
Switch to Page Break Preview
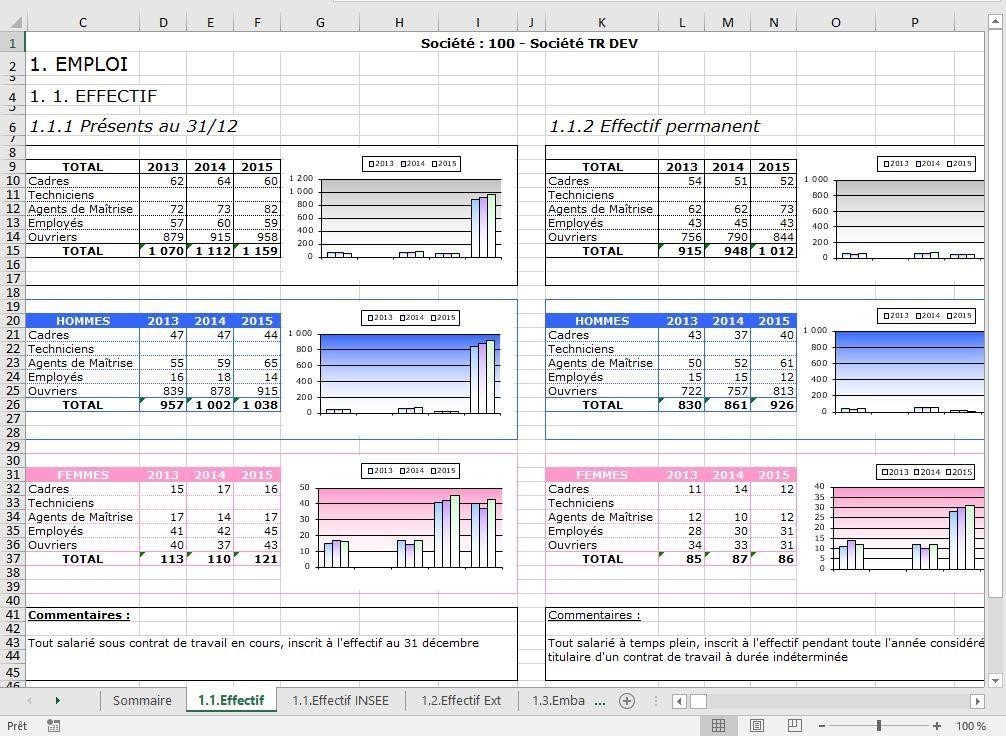pos(794,726)
